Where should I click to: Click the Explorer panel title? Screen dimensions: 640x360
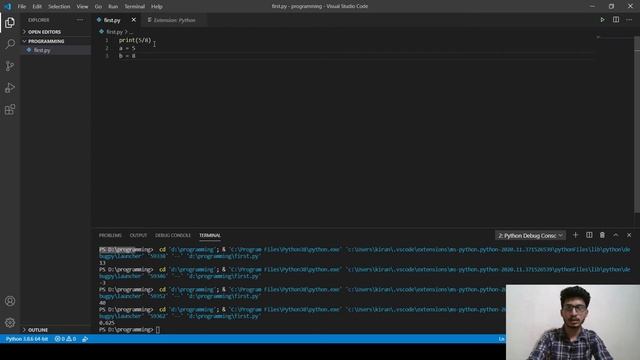39,20
